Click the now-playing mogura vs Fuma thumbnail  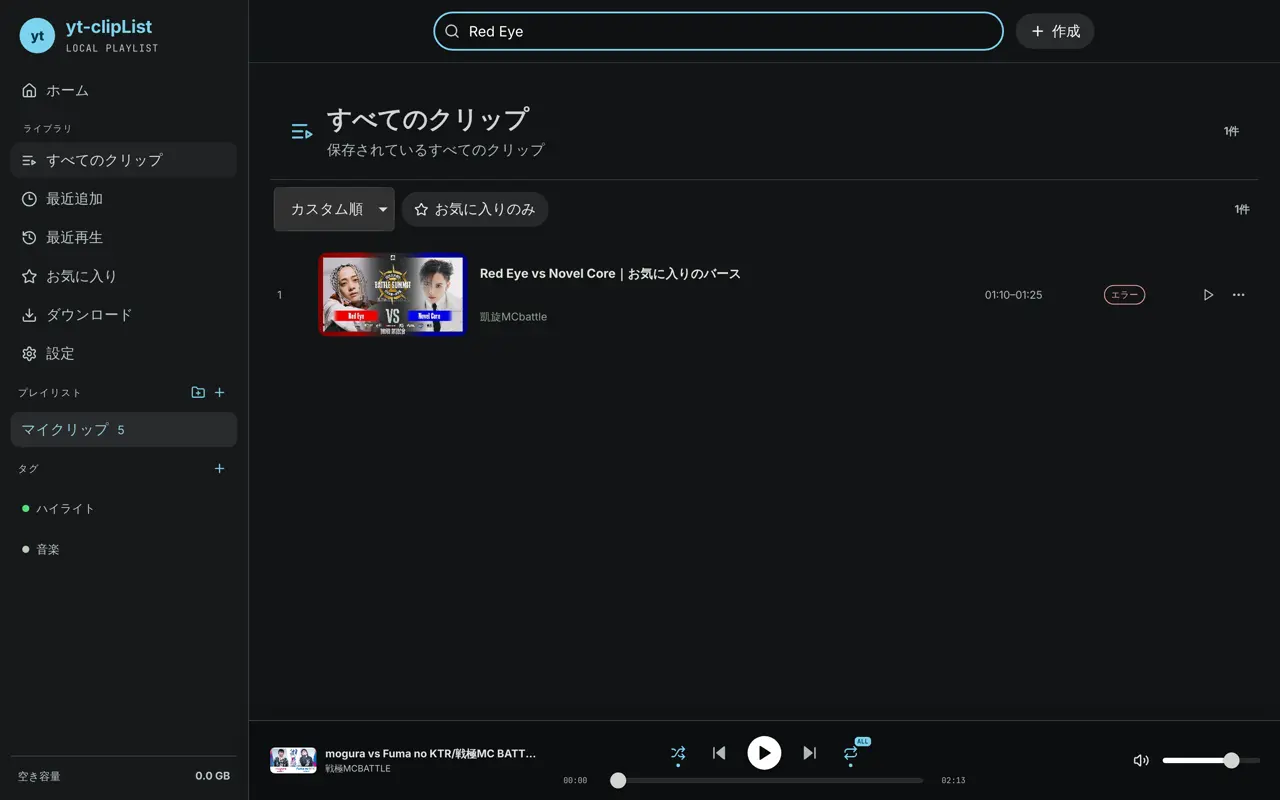(x=293, y=760)
